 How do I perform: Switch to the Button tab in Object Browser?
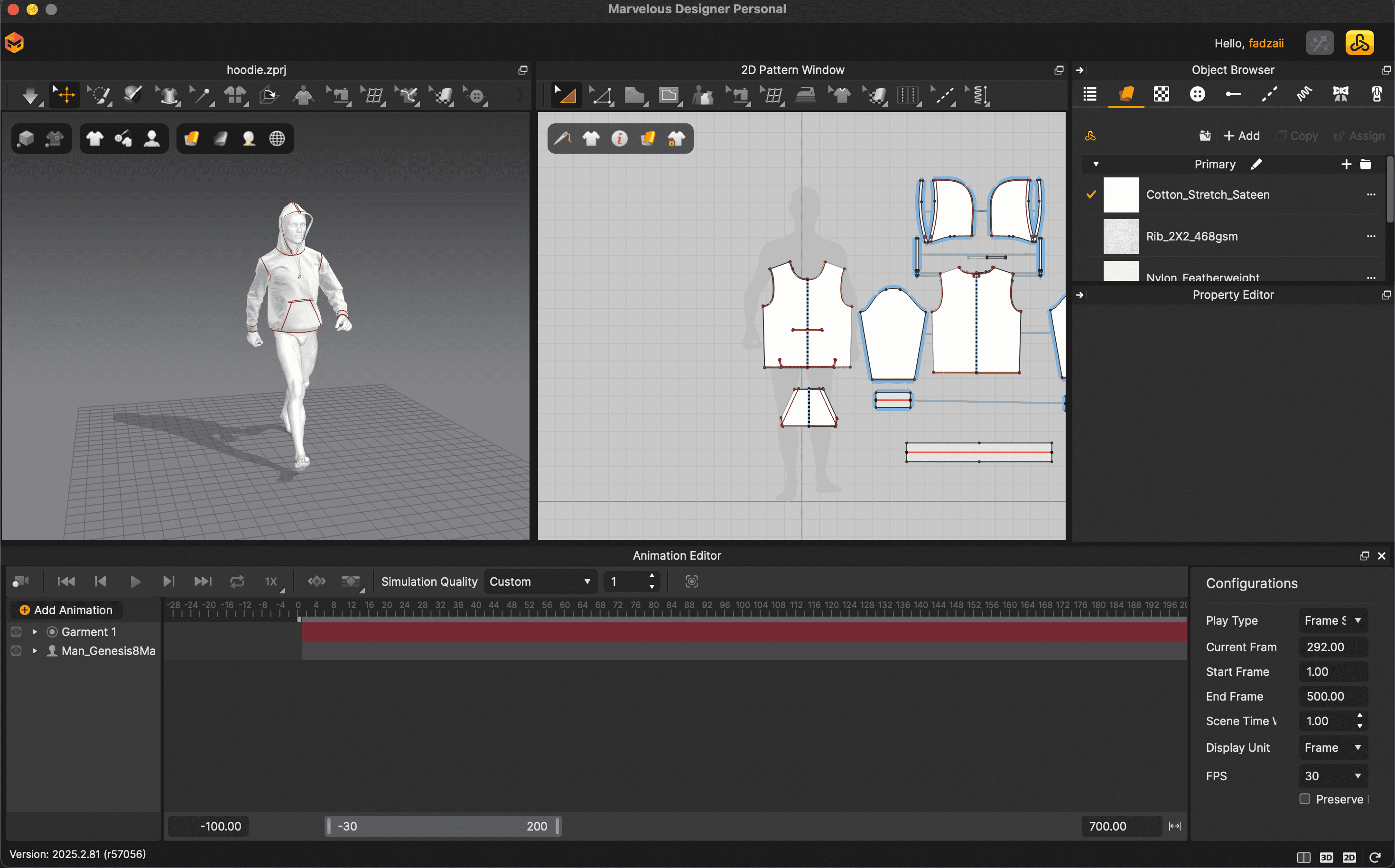[x=1197, y=94]
